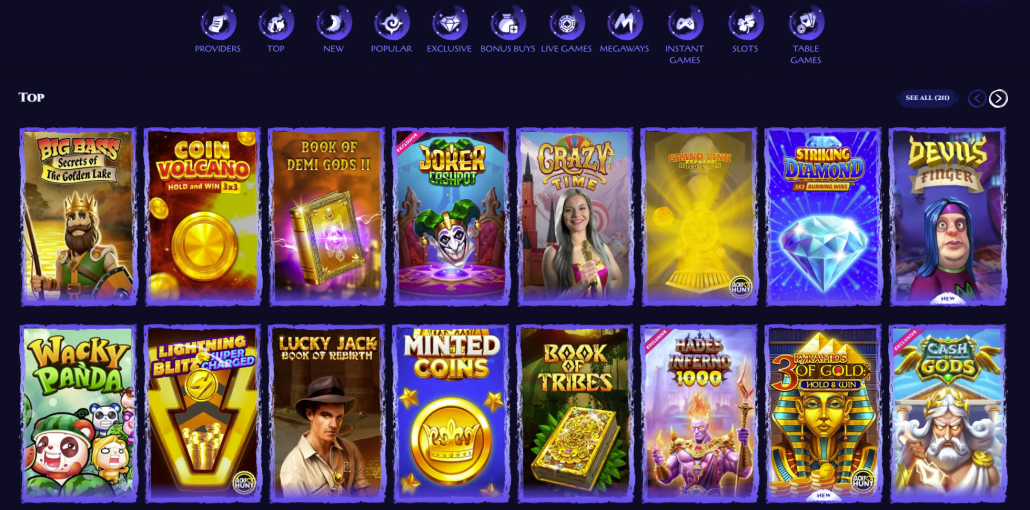Open the Wacky Panda game thumbnail
This screenshot has height=510, width=1030.
pyautogui.click(x=79, y=413)
